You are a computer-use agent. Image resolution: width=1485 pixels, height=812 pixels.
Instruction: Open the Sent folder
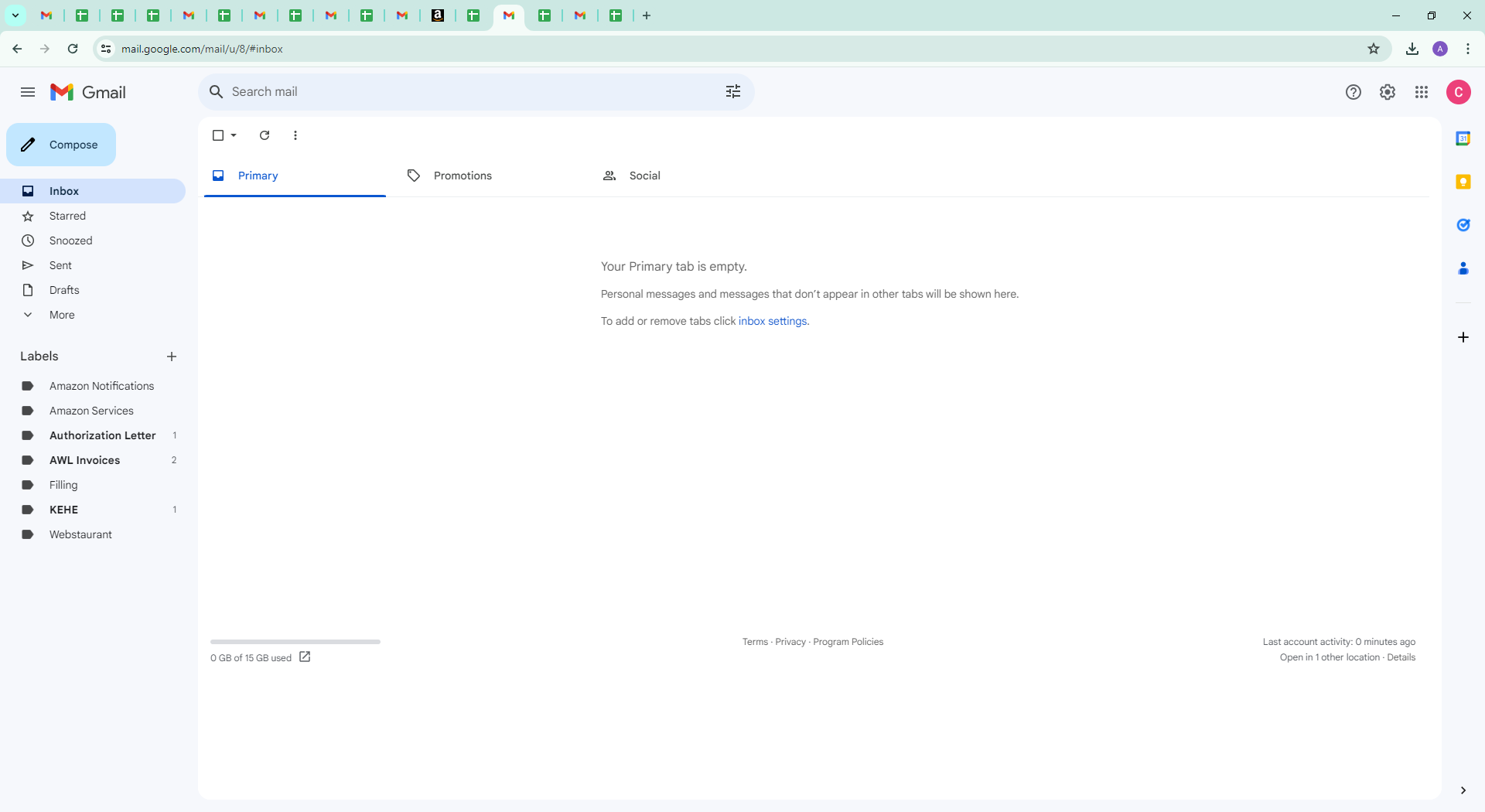coord(93,265)
